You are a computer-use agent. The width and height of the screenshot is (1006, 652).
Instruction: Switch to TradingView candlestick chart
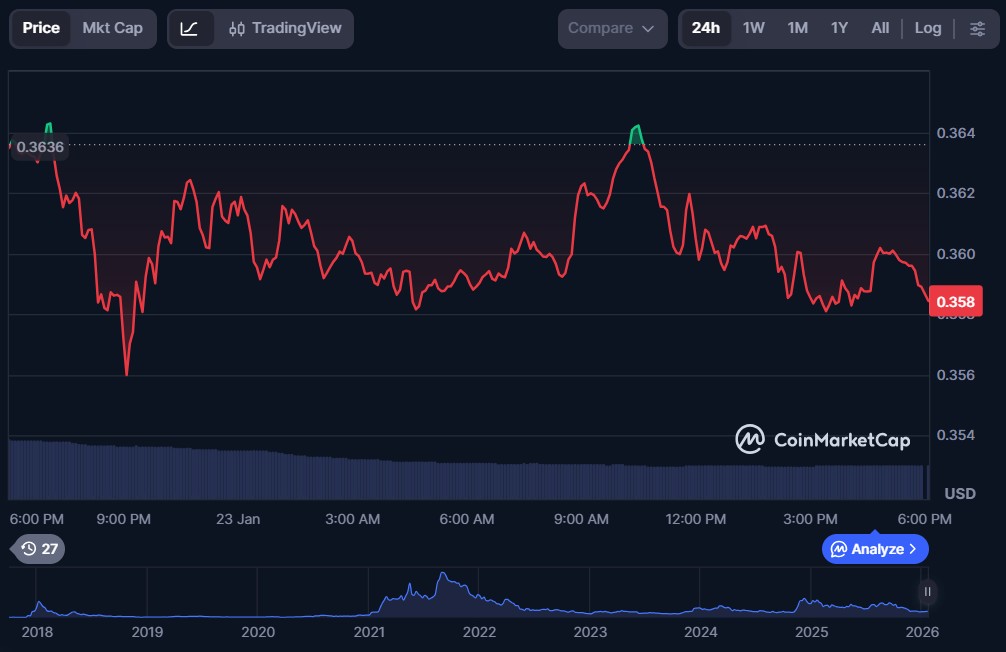pos(284,28)
